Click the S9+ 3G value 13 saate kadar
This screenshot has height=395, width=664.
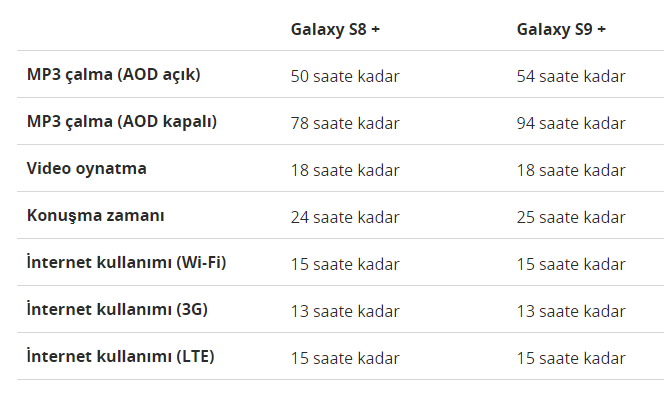[x=571, y=312]
